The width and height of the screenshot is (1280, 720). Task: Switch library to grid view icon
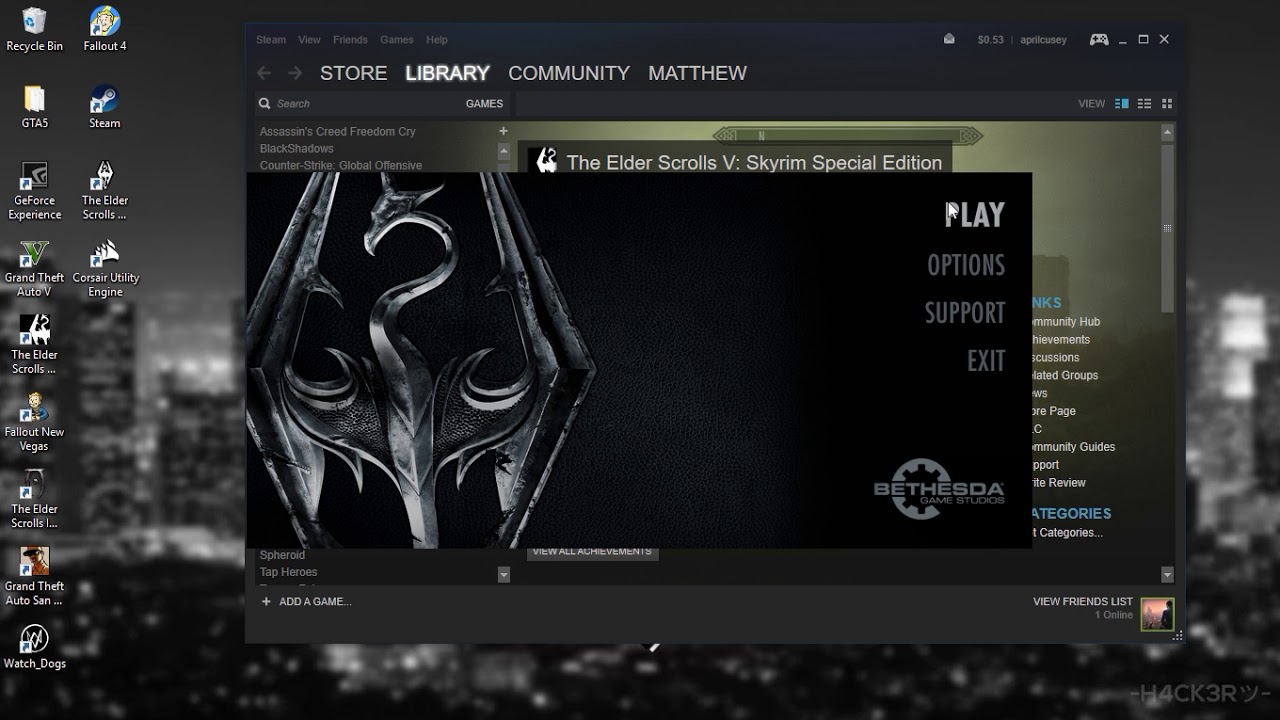1166,103
